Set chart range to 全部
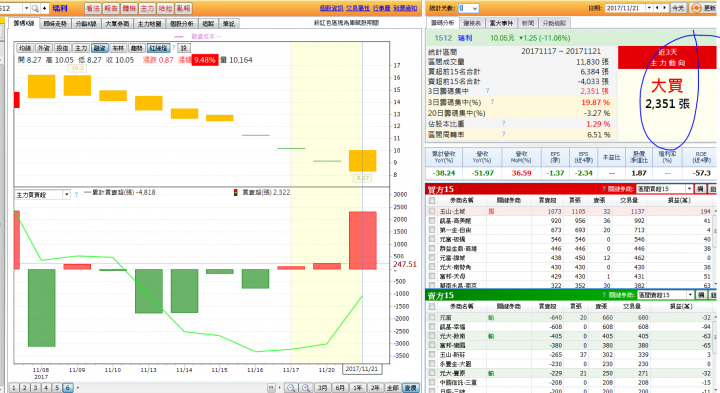The image size is (720, 393). click(x=393, y=388)
